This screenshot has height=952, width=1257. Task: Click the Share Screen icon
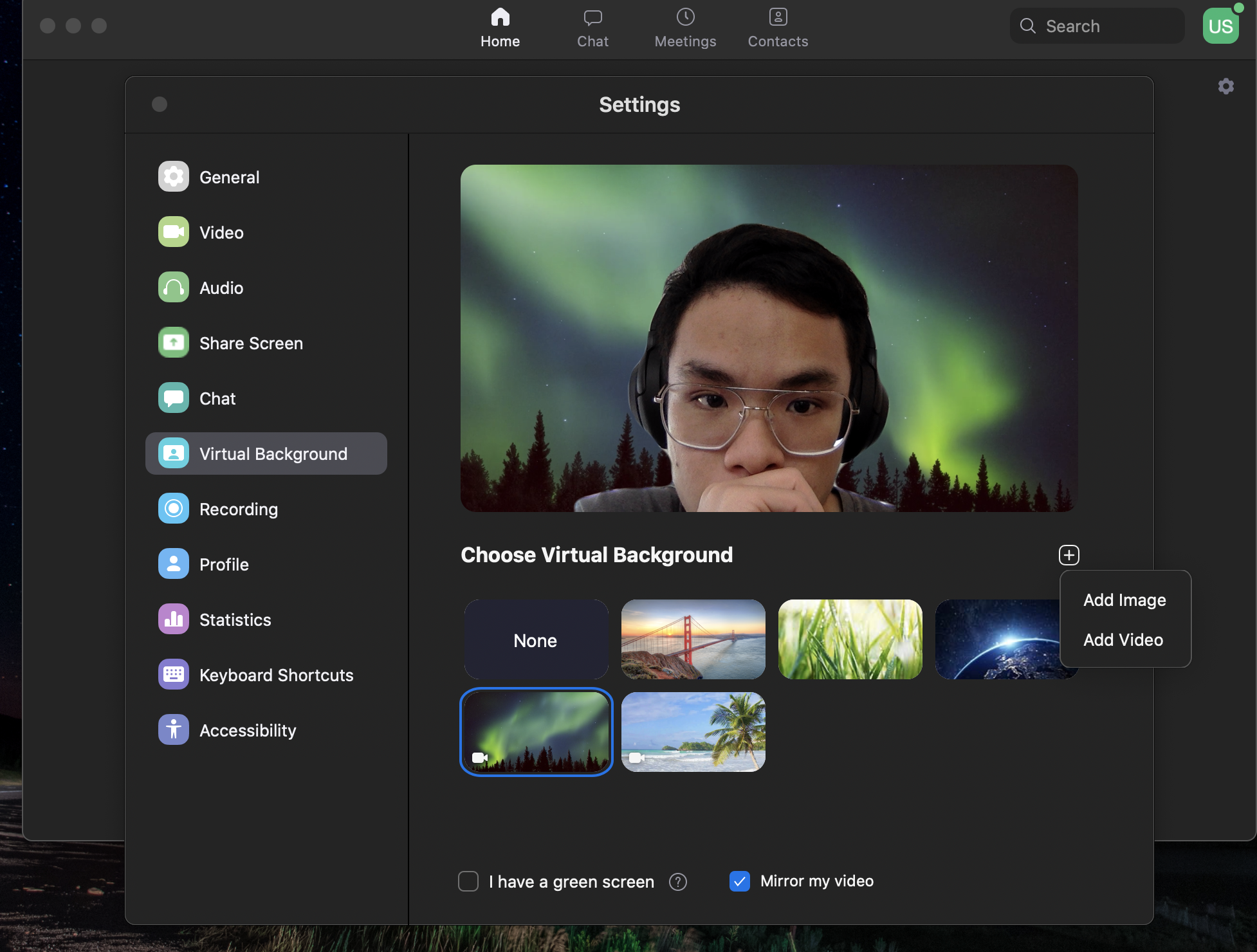(x=174, y=343)
